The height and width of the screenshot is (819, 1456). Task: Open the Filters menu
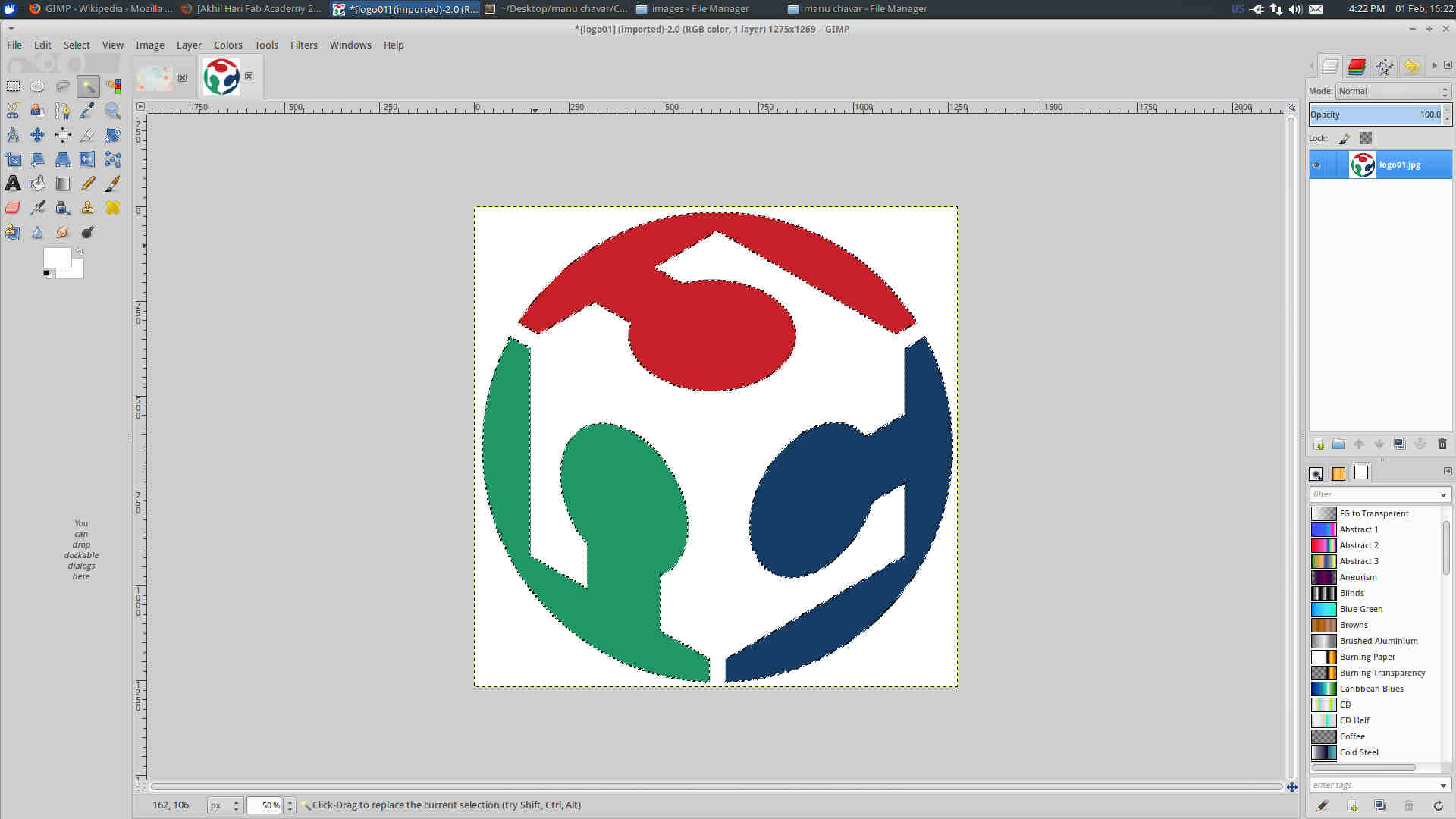304,44
